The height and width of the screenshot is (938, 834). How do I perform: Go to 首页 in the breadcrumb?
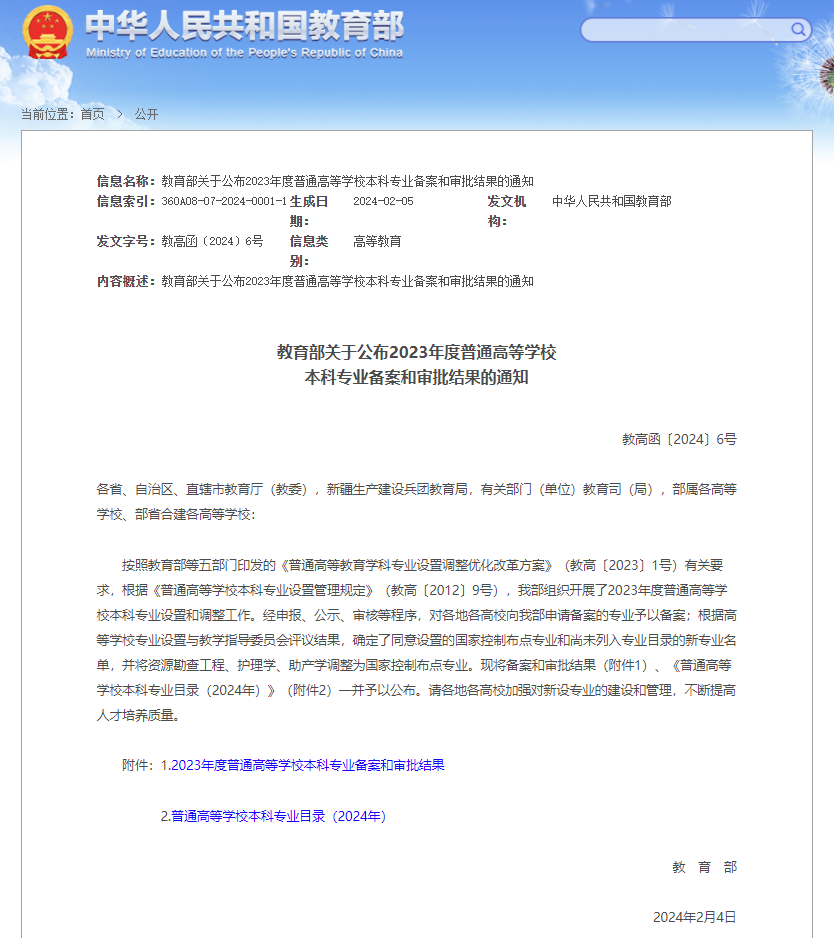click(92, 114)
